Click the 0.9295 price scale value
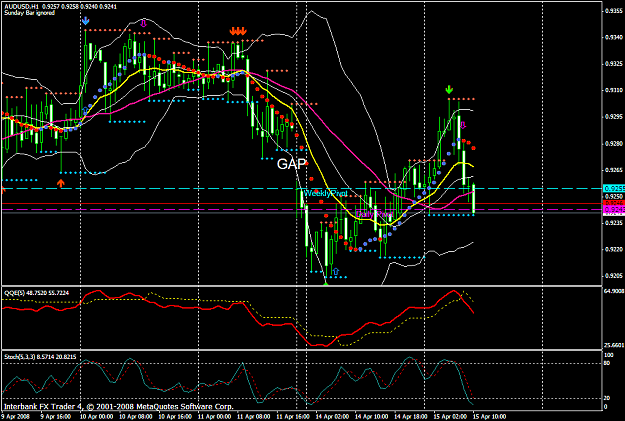Viewport: 625px width, 421px height. [x=614, y=117]
